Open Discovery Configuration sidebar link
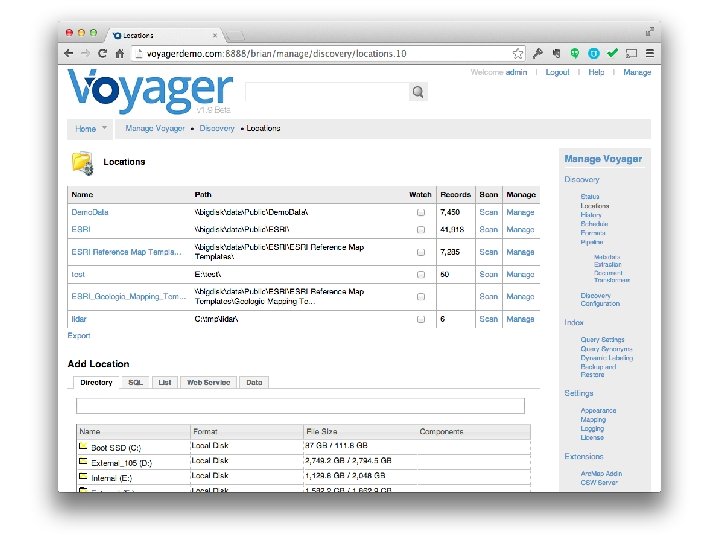 [x=600, y=299]
